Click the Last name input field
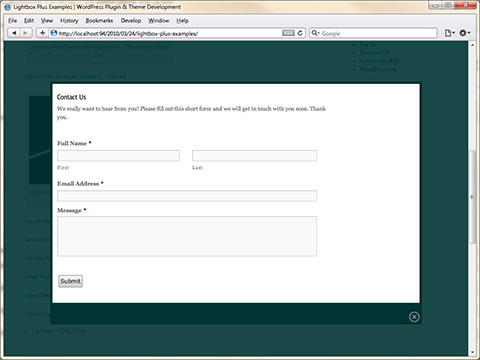The image size is (480, 360). (x=254, y=156)
